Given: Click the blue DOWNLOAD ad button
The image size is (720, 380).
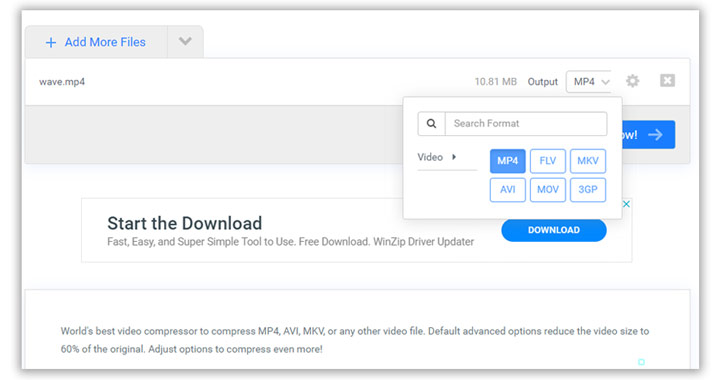Looking at the screenshot, I should (554, 230).
